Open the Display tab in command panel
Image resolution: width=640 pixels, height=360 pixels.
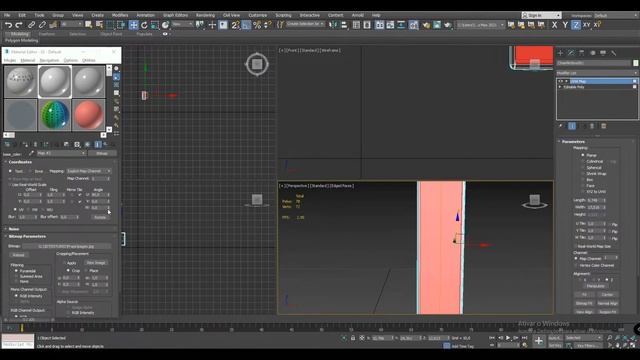point(603,53)
